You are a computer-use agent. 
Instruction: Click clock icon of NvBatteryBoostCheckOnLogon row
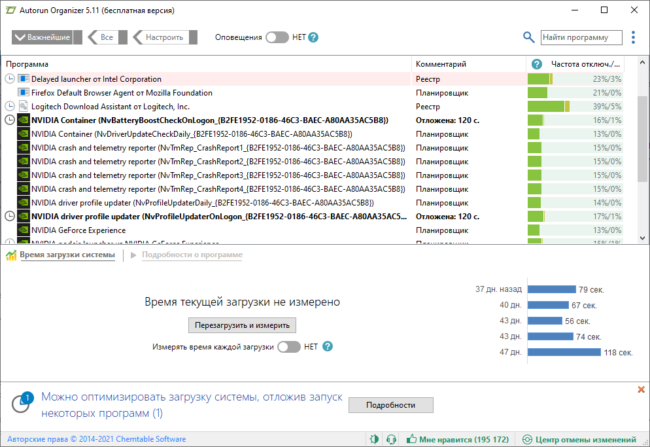[10, 120]
